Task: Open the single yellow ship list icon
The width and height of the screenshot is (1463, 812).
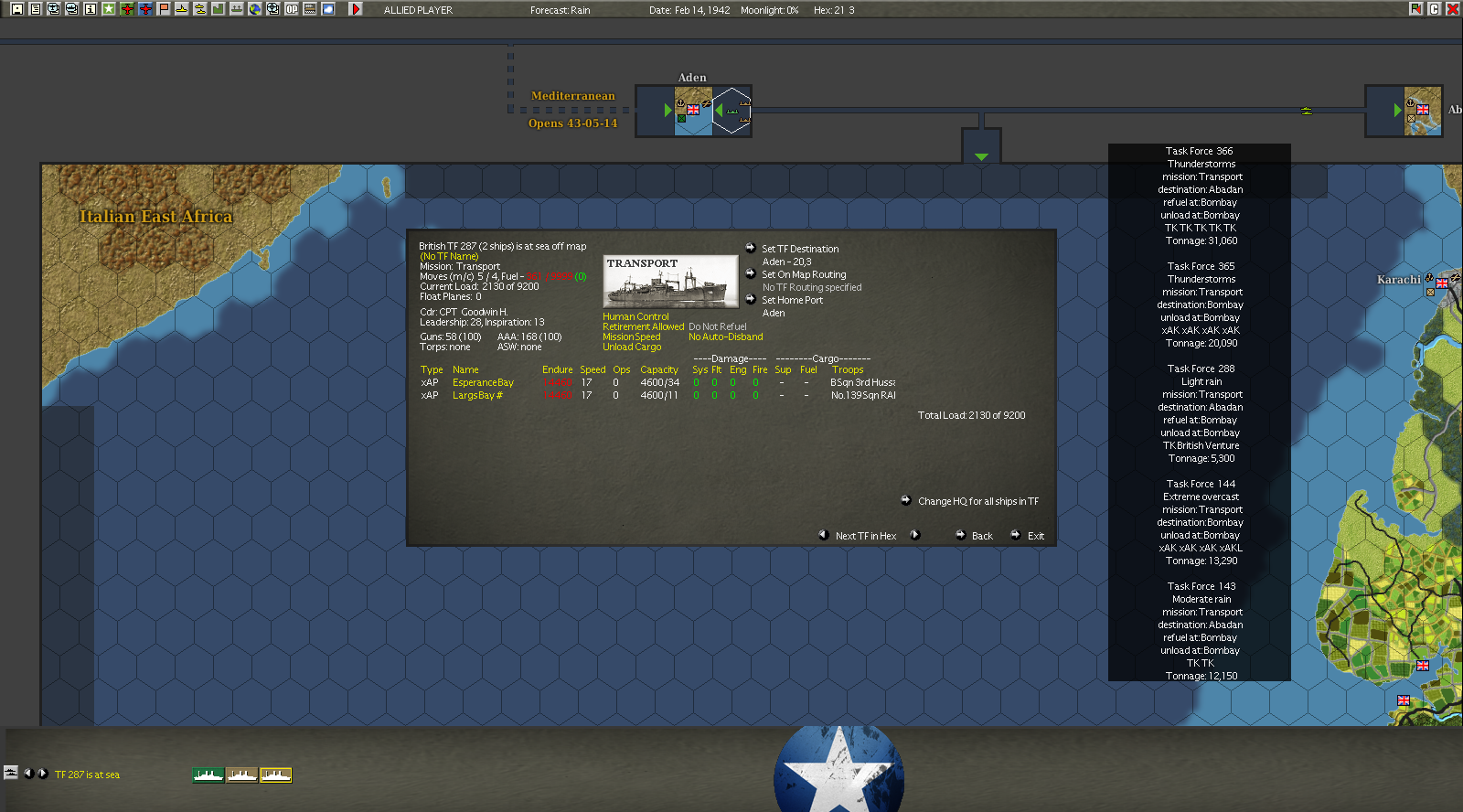Action: pyautogui.click(x=182, y=9)
